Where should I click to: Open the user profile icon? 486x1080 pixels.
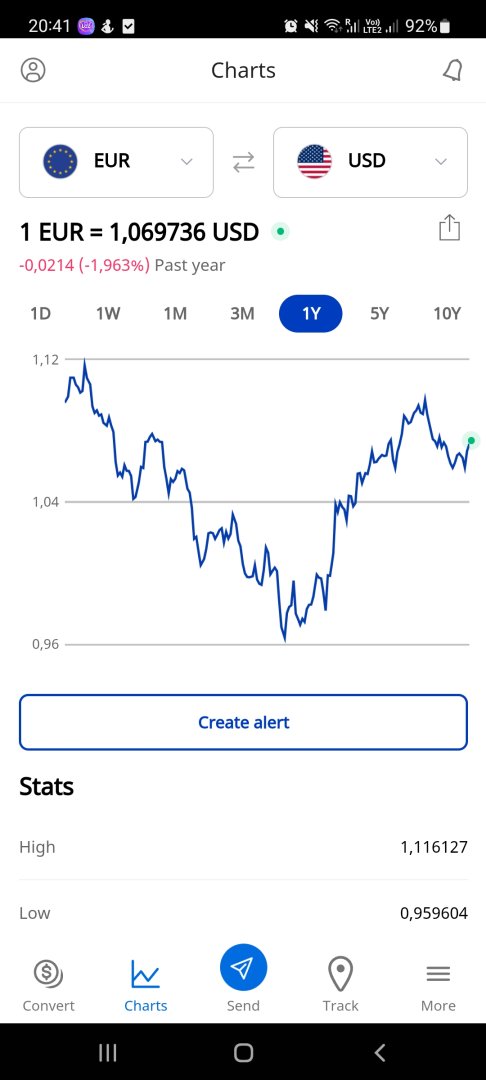(33, 70)
